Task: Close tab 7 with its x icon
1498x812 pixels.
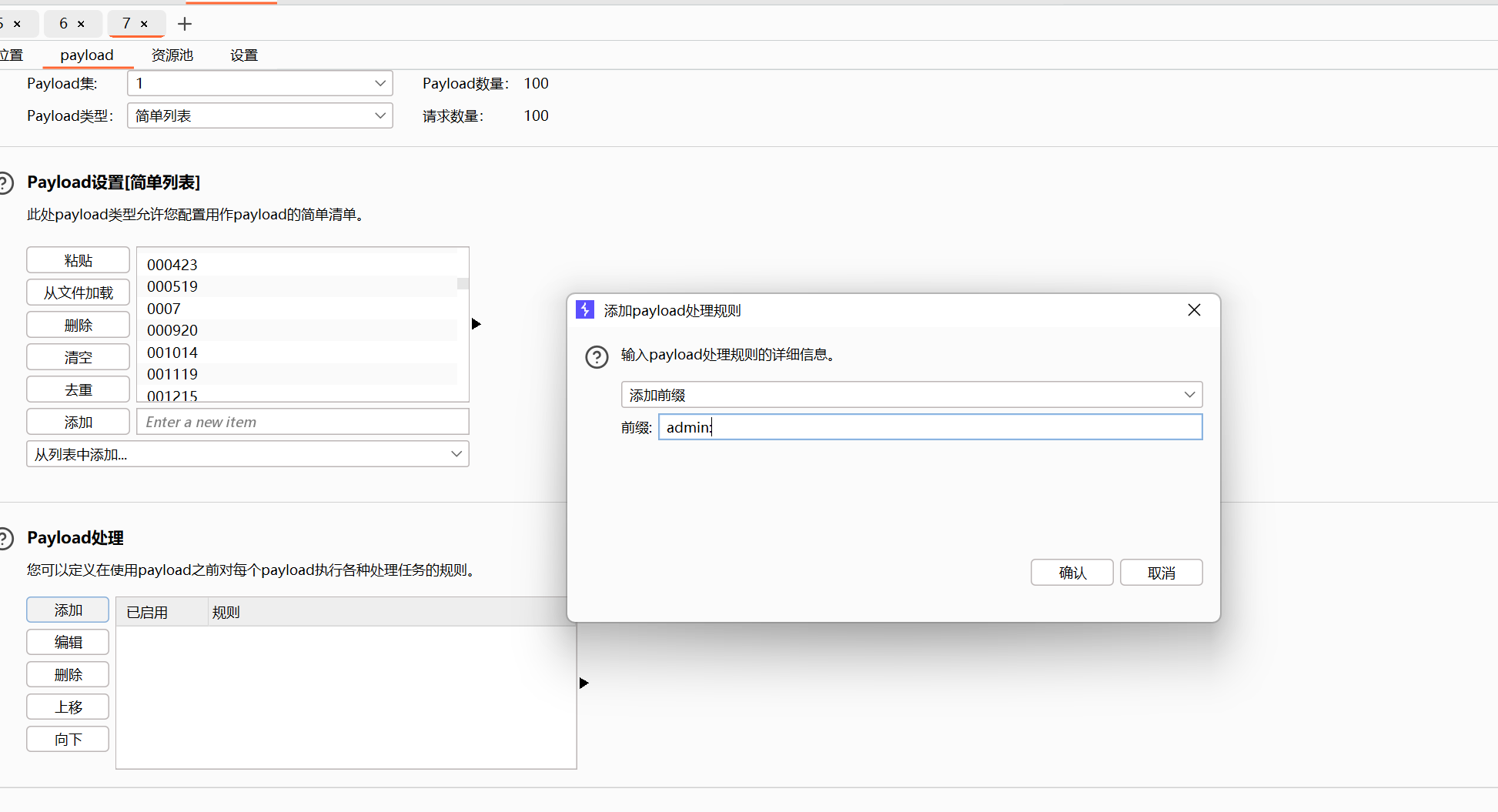Action: (144, 24)
